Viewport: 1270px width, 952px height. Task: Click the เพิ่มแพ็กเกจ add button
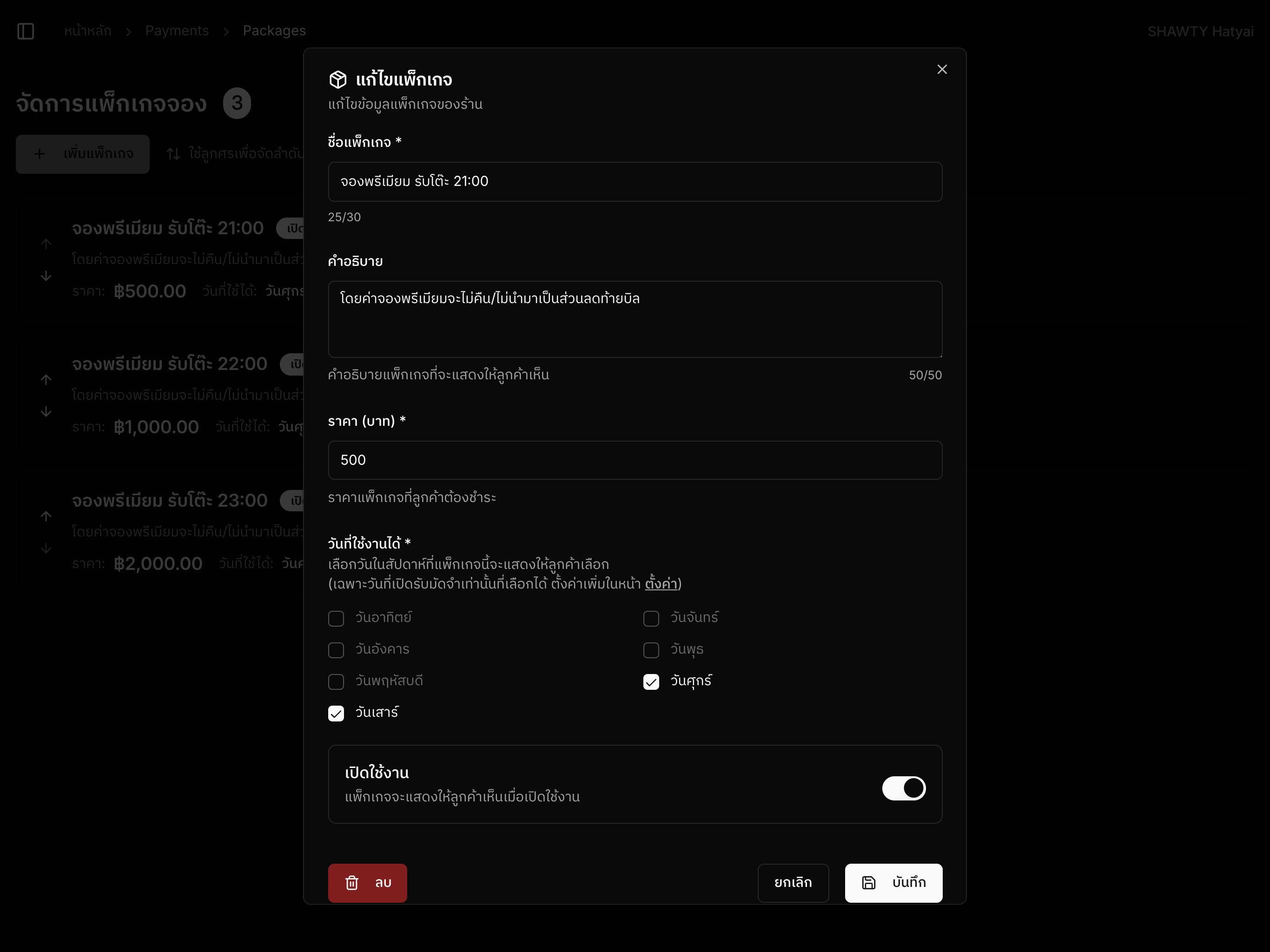pyautogui.click(x=83, y=154)
